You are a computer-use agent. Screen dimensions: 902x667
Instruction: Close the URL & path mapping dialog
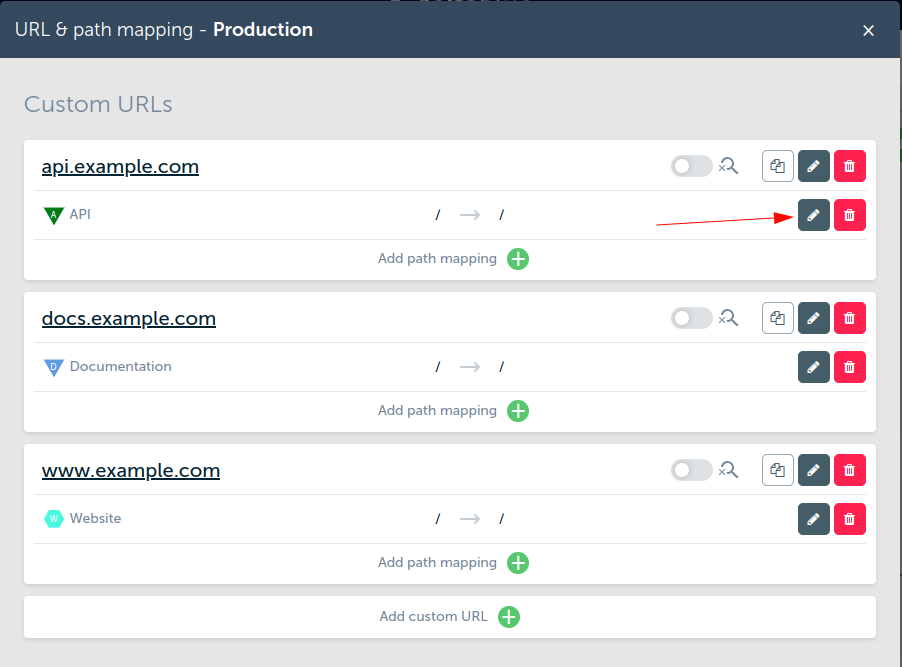[868, 30]
